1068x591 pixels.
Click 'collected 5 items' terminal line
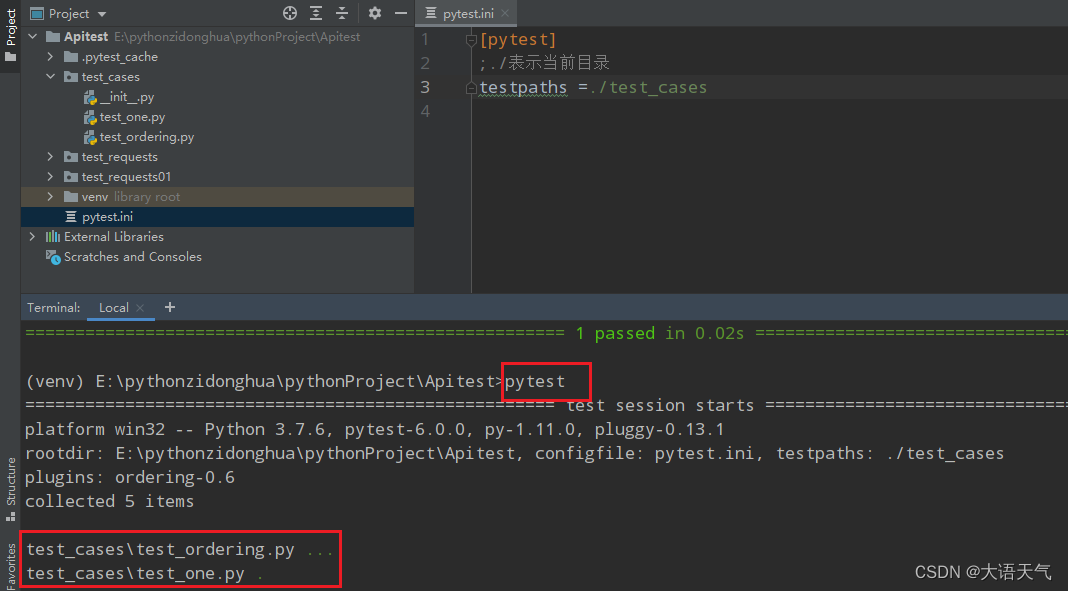click(110, 501)
